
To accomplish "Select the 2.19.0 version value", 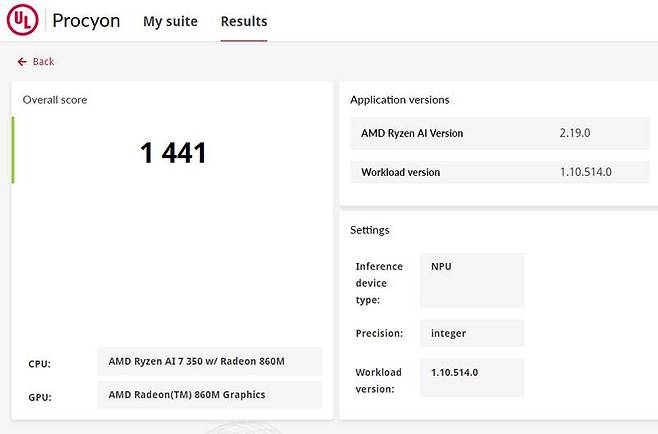I will tap(578, 133).
